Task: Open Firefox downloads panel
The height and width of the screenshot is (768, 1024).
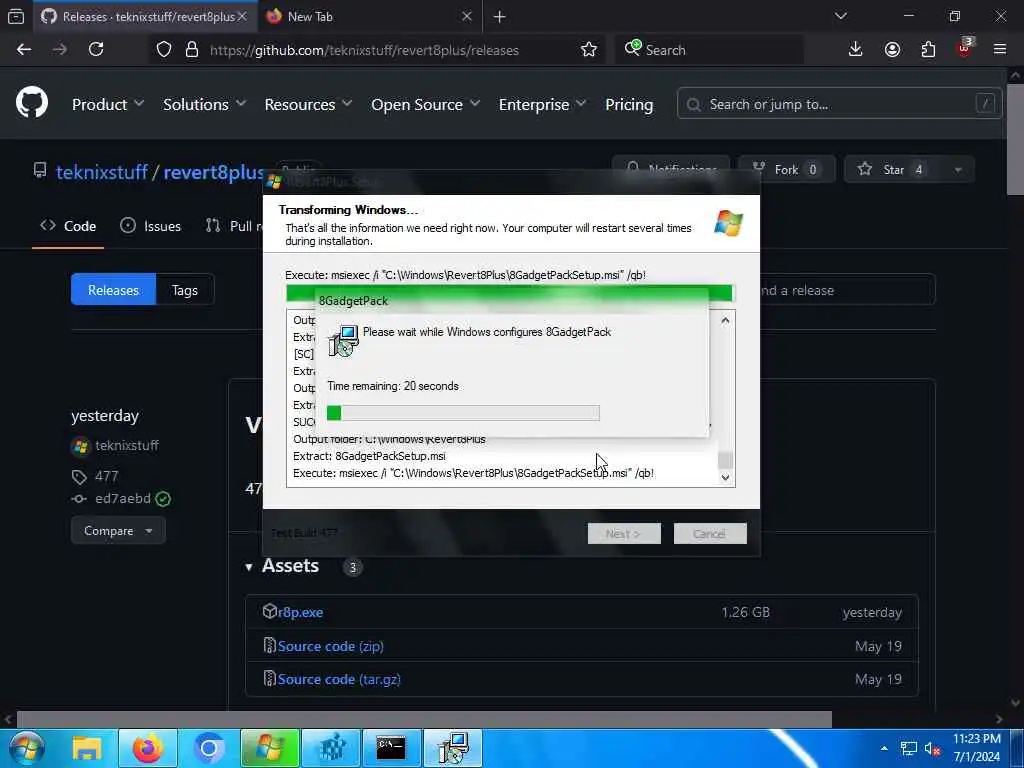Action: (x=855, y=50)
